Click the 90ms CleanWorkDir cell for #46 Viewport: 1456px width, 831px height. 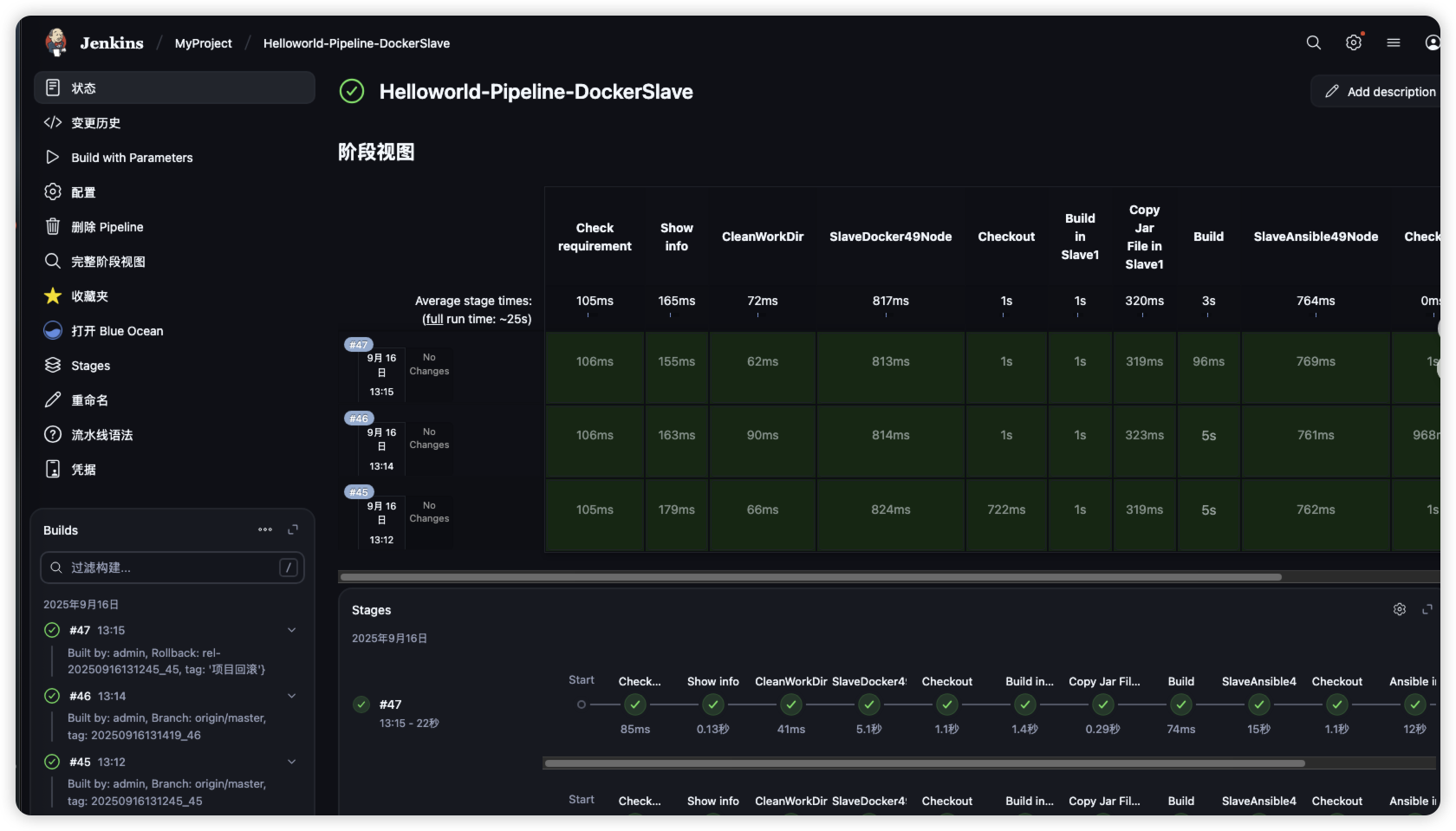coord(763,441)
